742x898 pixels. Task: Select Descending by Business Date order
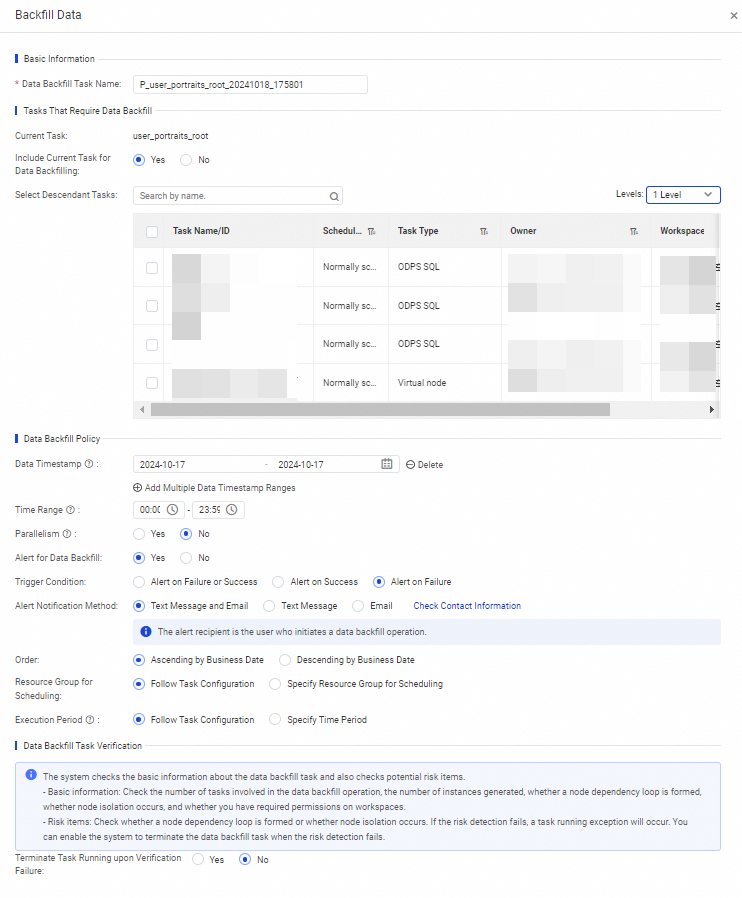285,660
